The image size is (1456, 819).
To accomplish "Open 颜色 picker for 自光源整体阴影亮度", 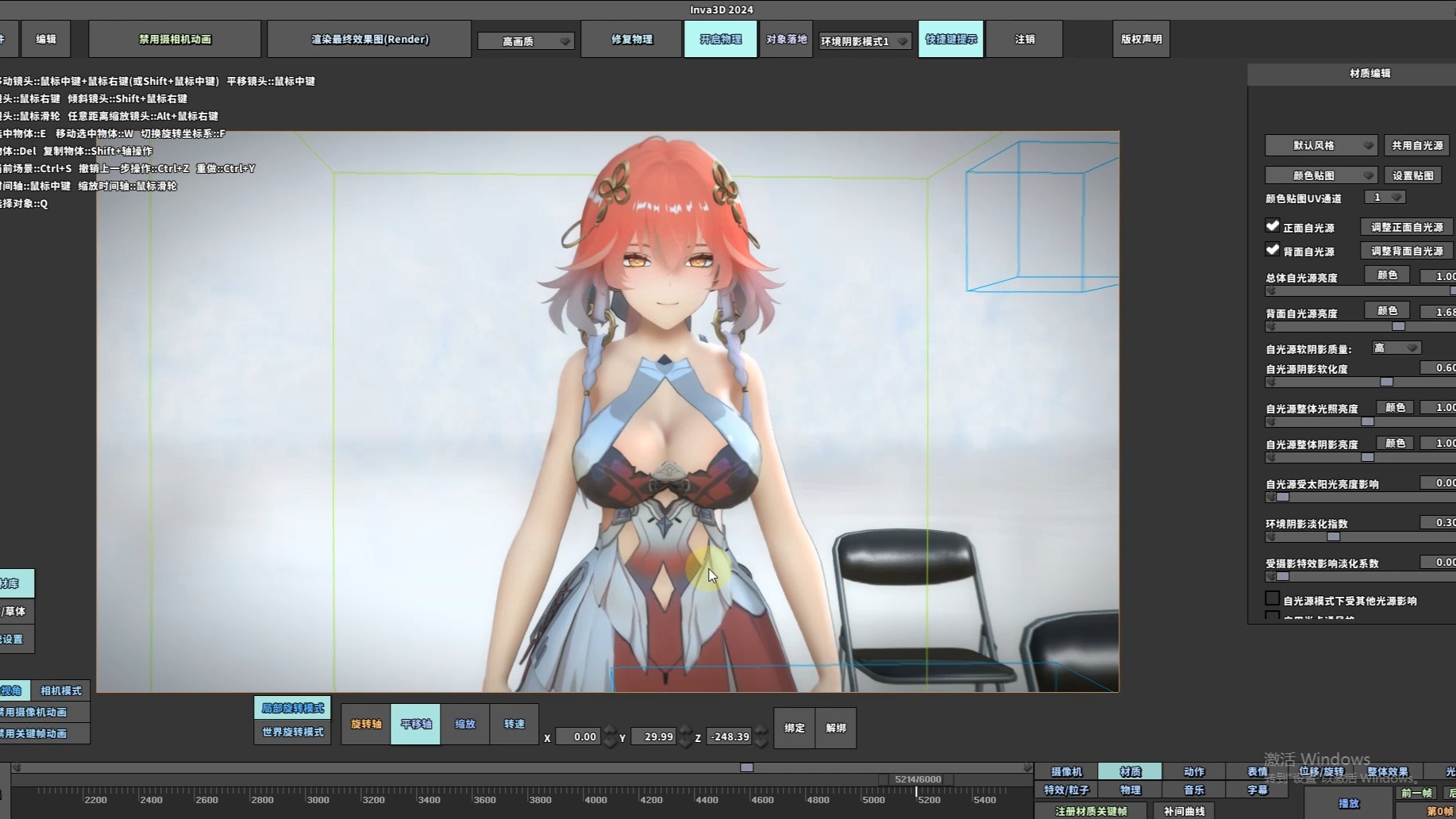I will 1395,443.
